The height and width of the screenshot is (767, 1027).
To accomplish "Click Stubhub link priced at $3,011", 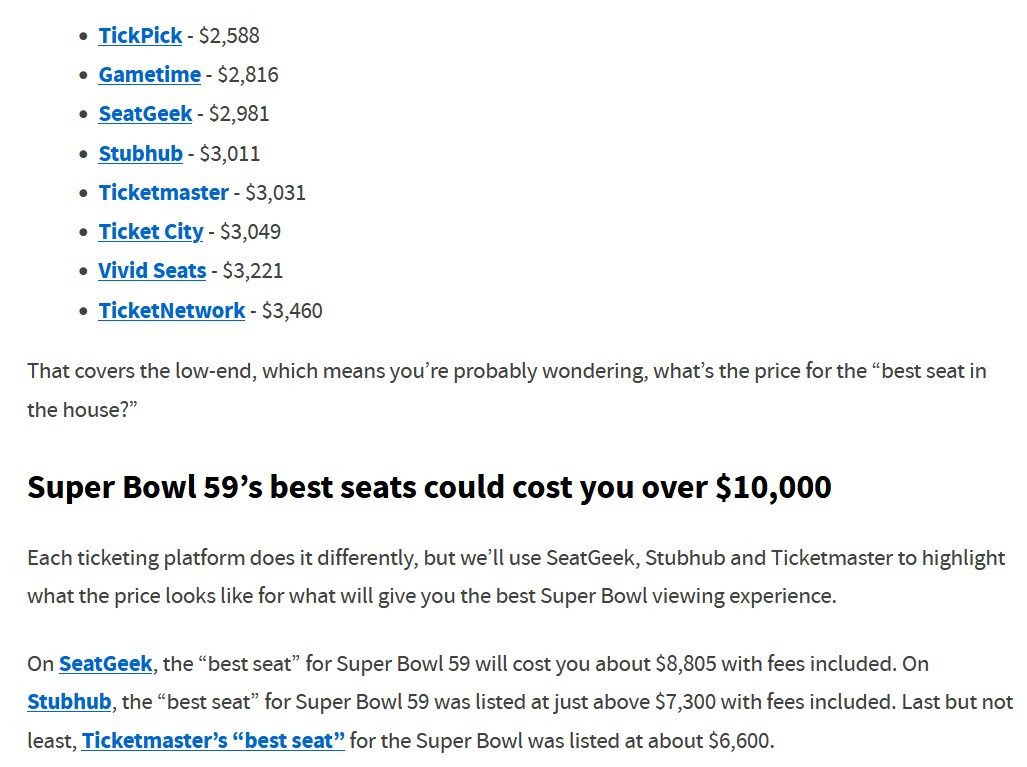I will pos(140,153).
